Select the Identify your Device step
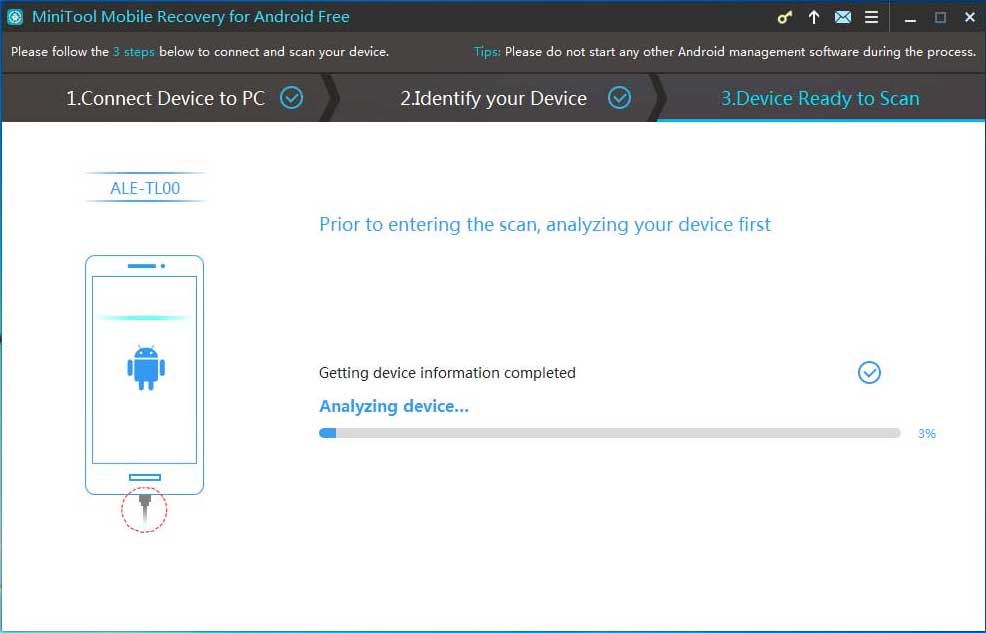986x633 pixels. (494, 98)
